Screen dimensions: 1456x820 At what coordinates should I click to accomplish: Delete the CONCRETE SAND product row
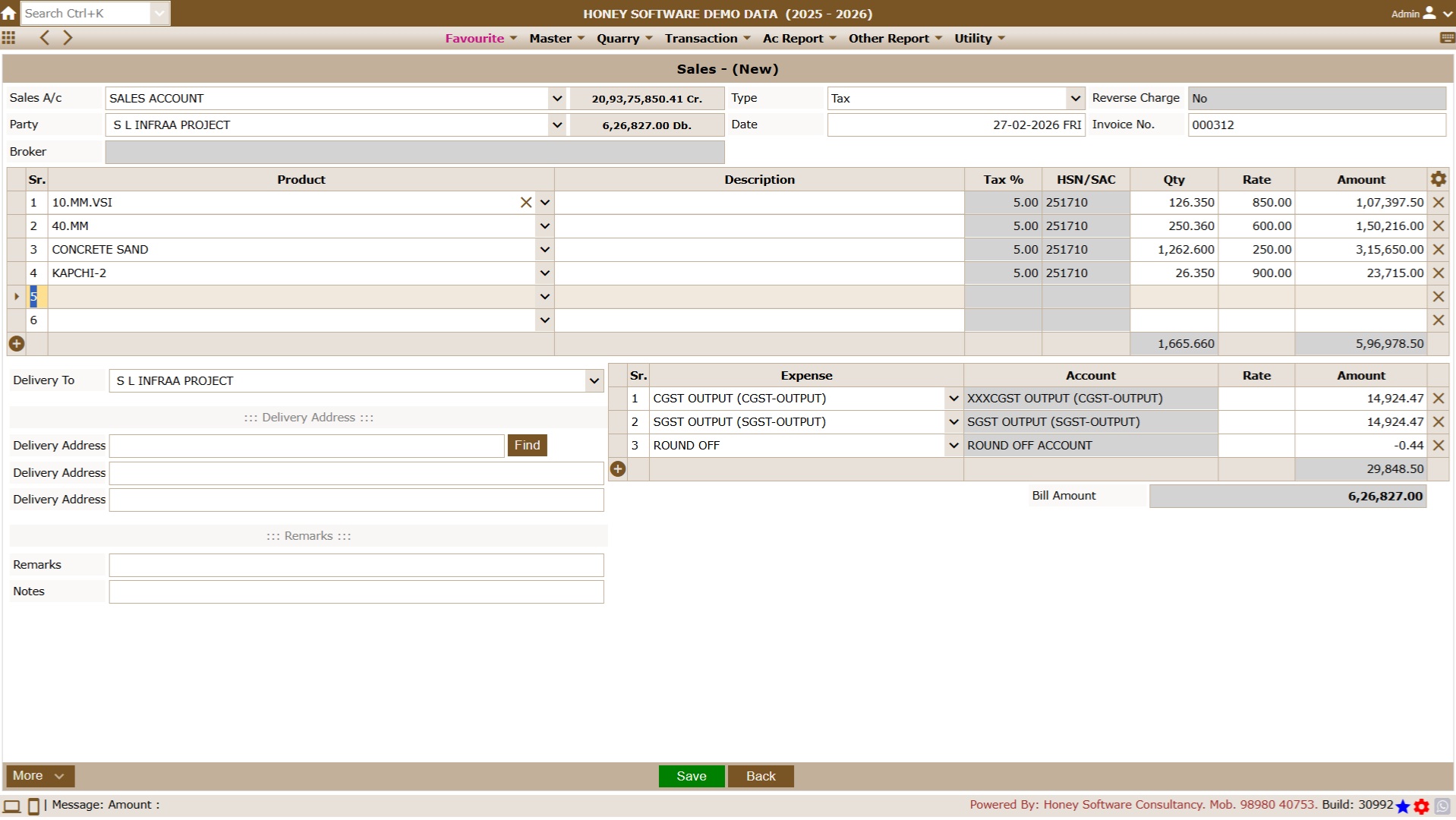(1438, 250)
